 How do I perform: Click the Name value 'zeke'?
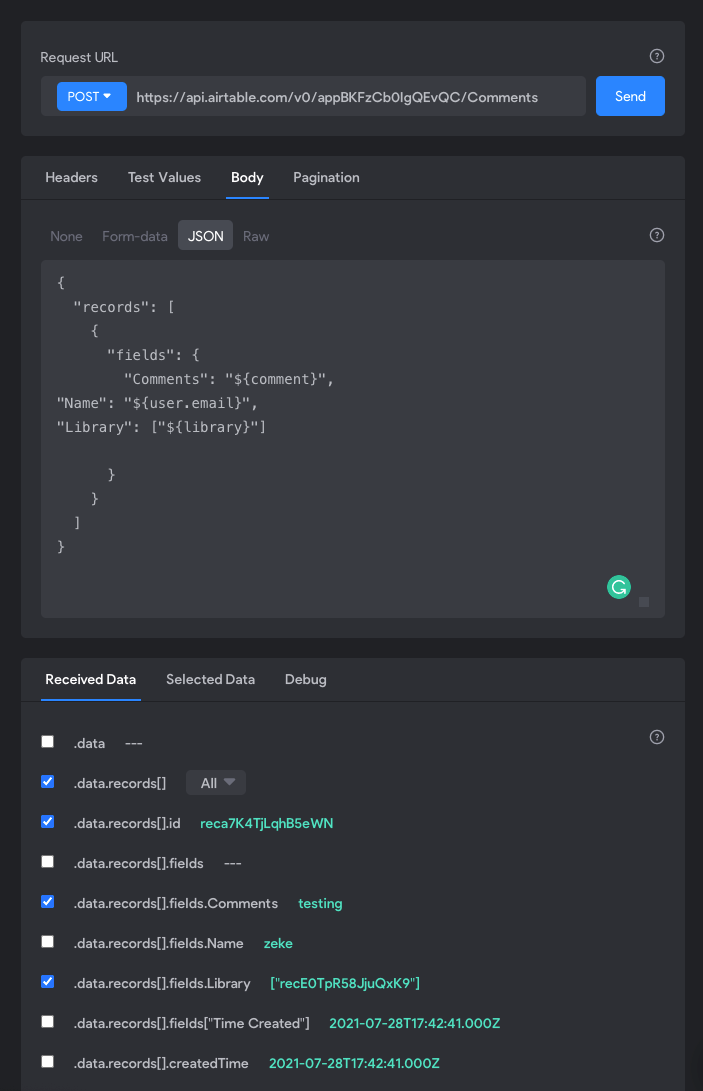click(x=278, y=943)
